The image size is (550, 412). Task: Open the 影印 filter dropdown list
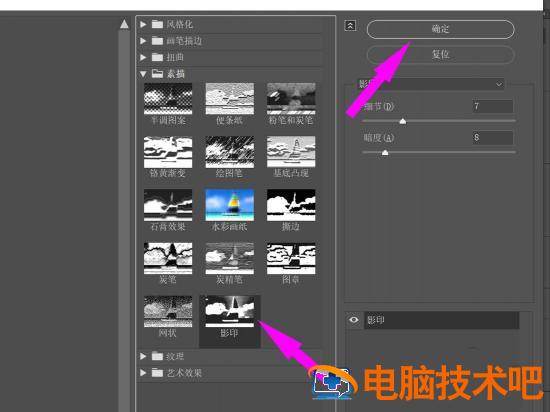click(x=430, y=84)
